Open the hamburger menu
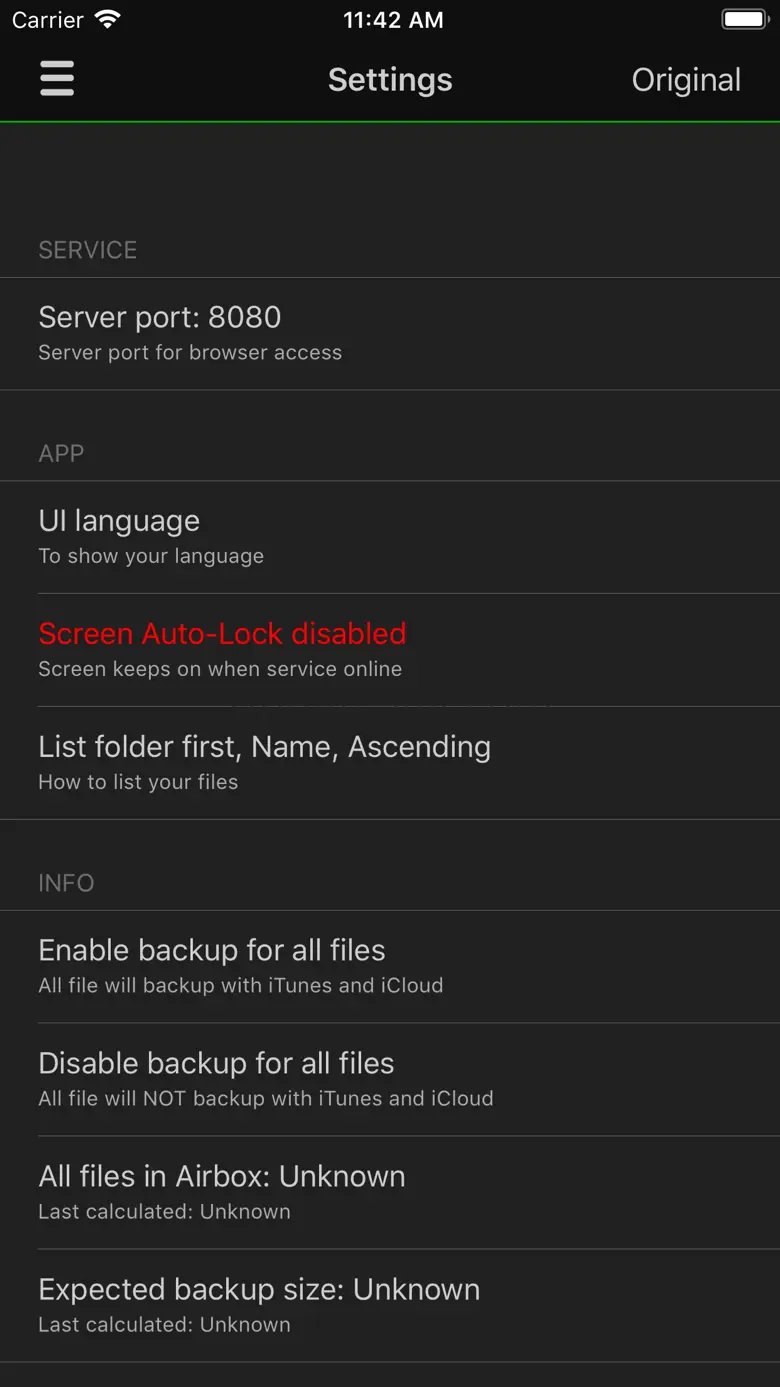This screenshot has height=1387, width=780. tap(57, 79)
